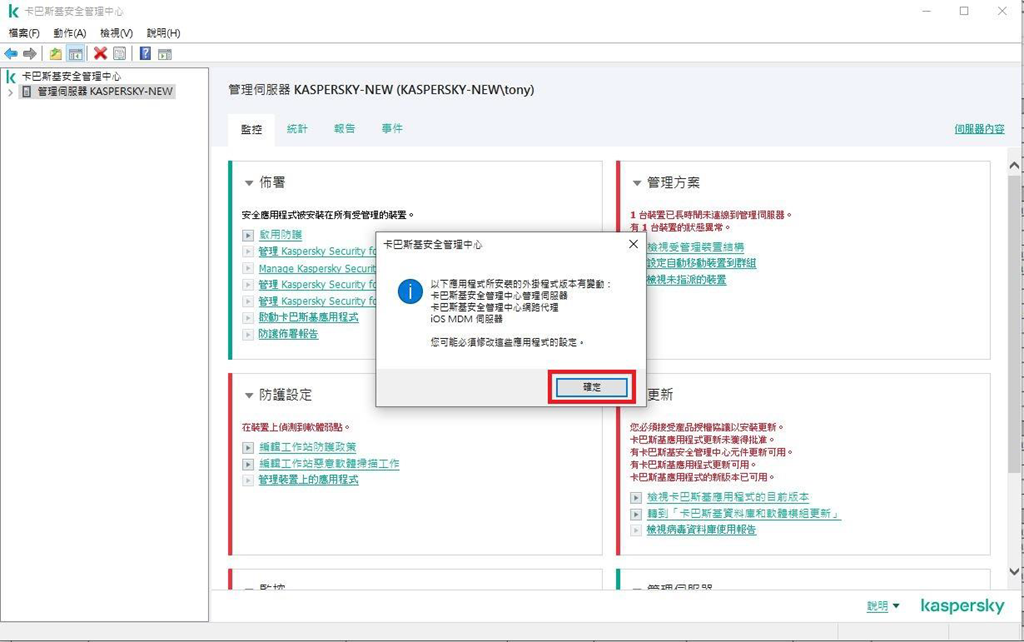Screen dimensions: 1024x642
Task: Click the blue question mark help icon
Action: (145, 54)
